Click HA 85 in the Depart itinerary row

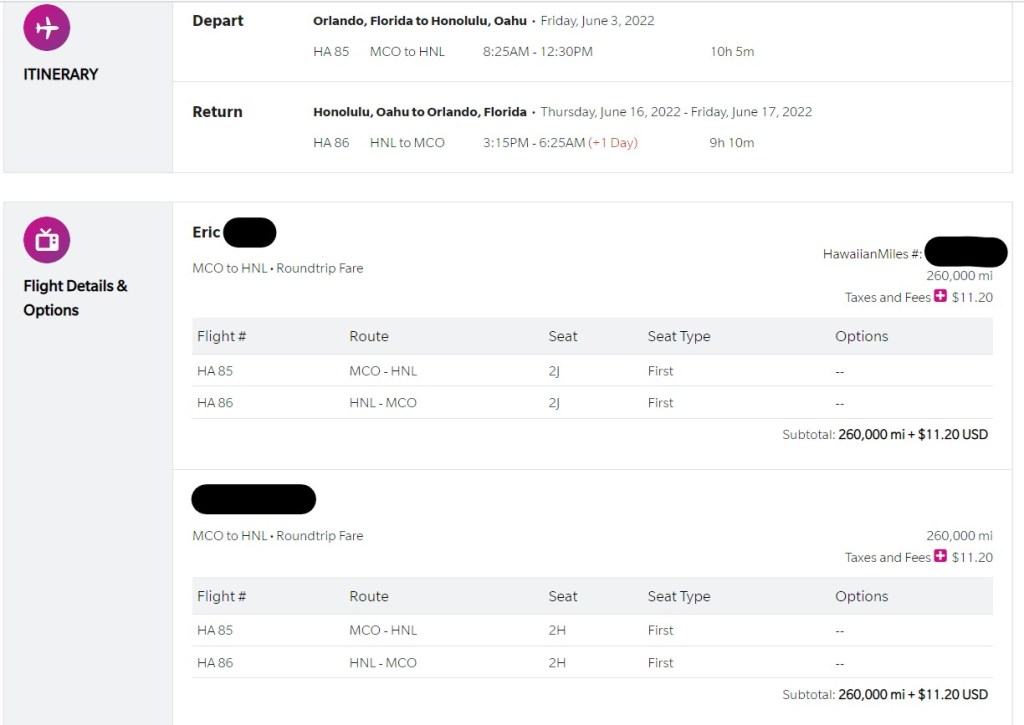click(331, 51)
